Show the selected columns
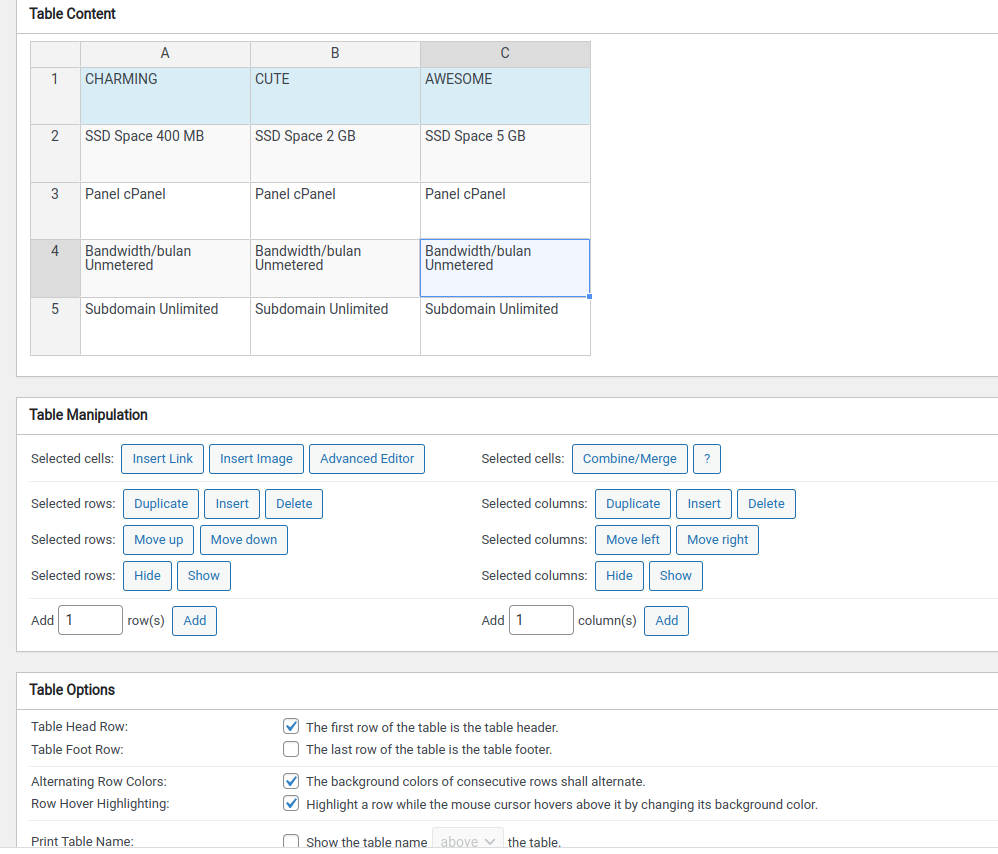The height and width of the screenshot is (854, 998). coord(675,576)
